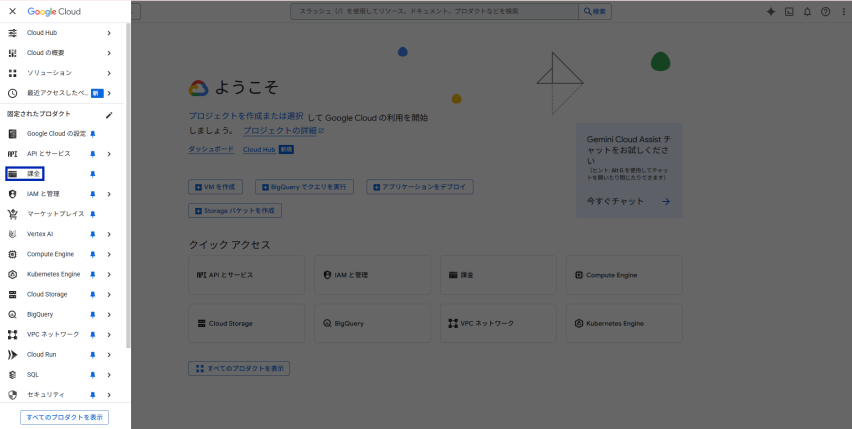
Task: Expand the Cloud Hub submenu chevron
Action: pos(109,33)
